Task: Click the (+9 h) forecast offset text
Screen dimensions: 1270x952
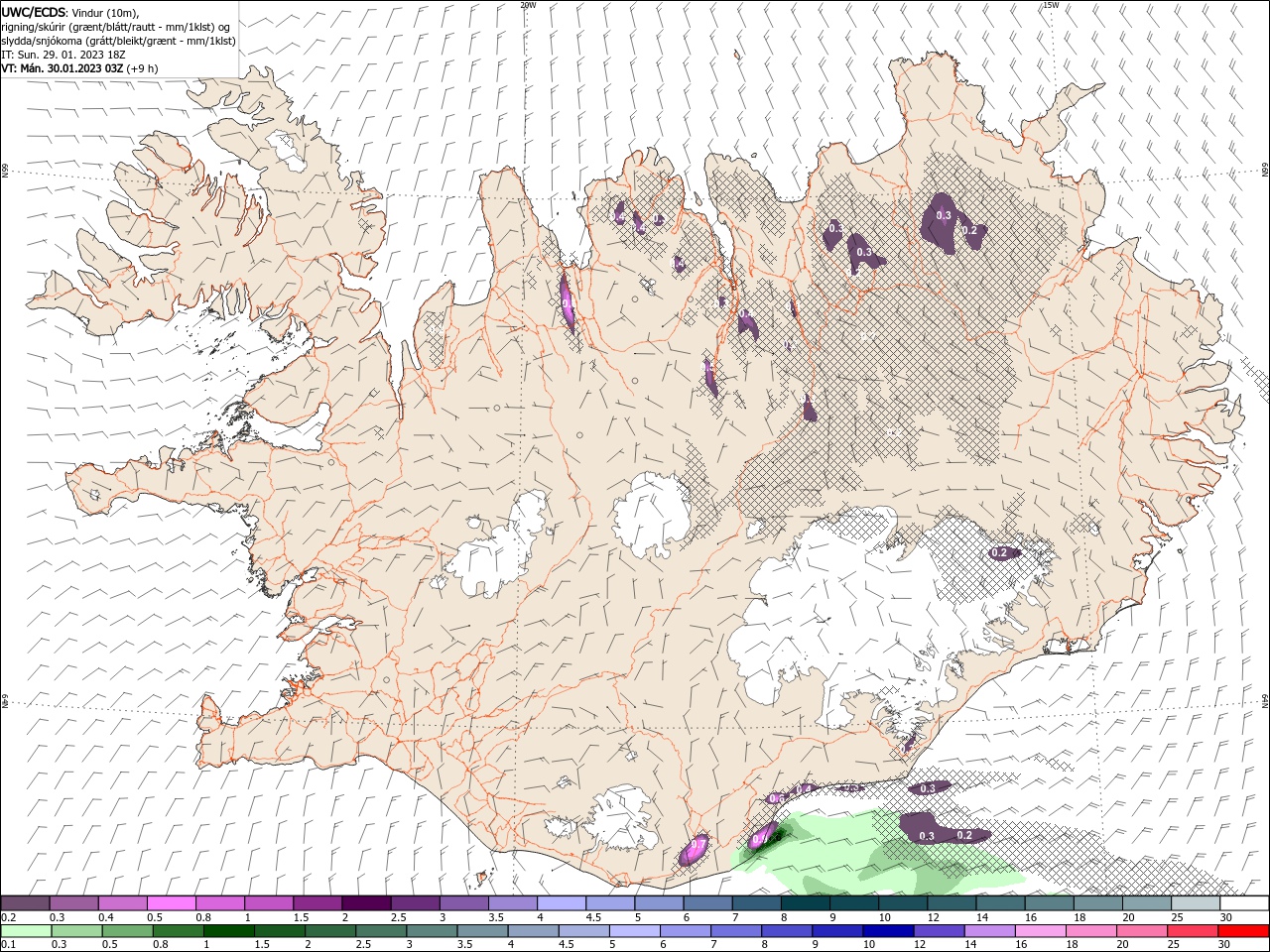Action: pos(142,68)
